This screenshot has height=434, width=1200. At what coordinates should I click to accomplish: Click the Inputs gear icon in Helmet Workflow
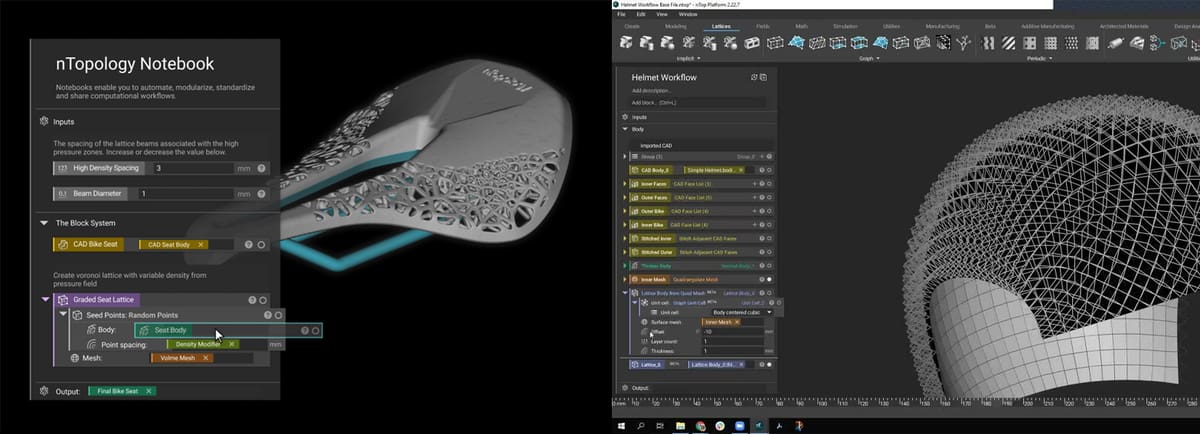click(x=624, y=117)
